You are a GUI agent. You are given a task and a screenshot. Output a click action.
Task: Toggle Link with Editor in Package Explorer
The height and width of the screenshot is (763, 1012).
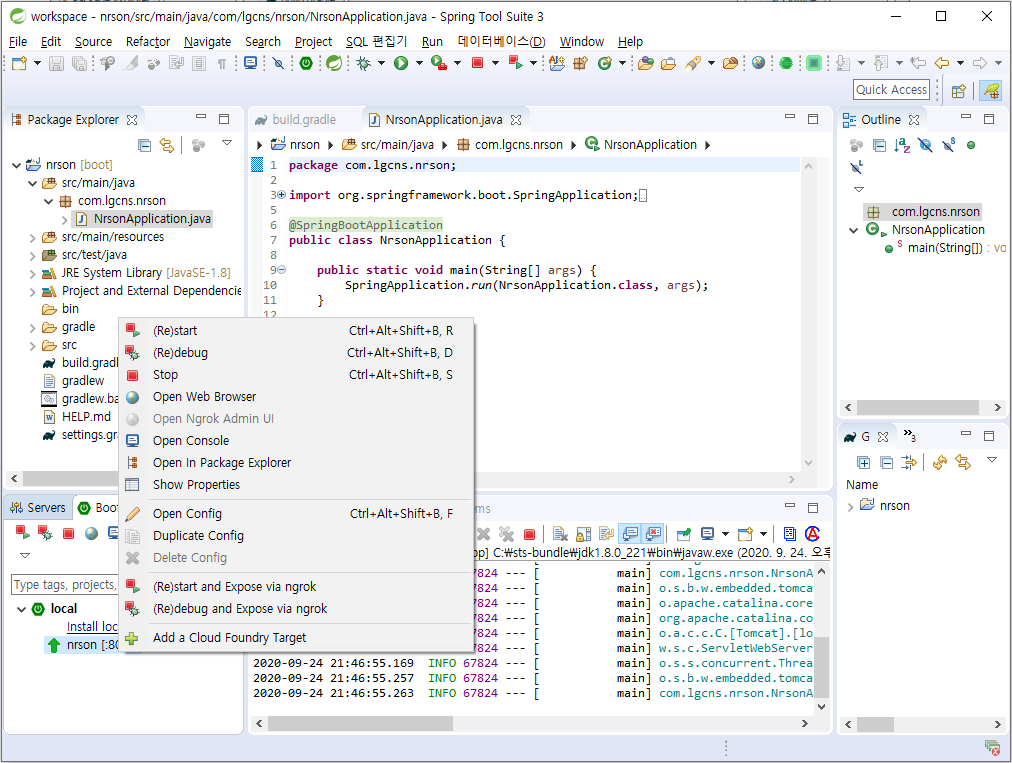[x=167, y=145]
